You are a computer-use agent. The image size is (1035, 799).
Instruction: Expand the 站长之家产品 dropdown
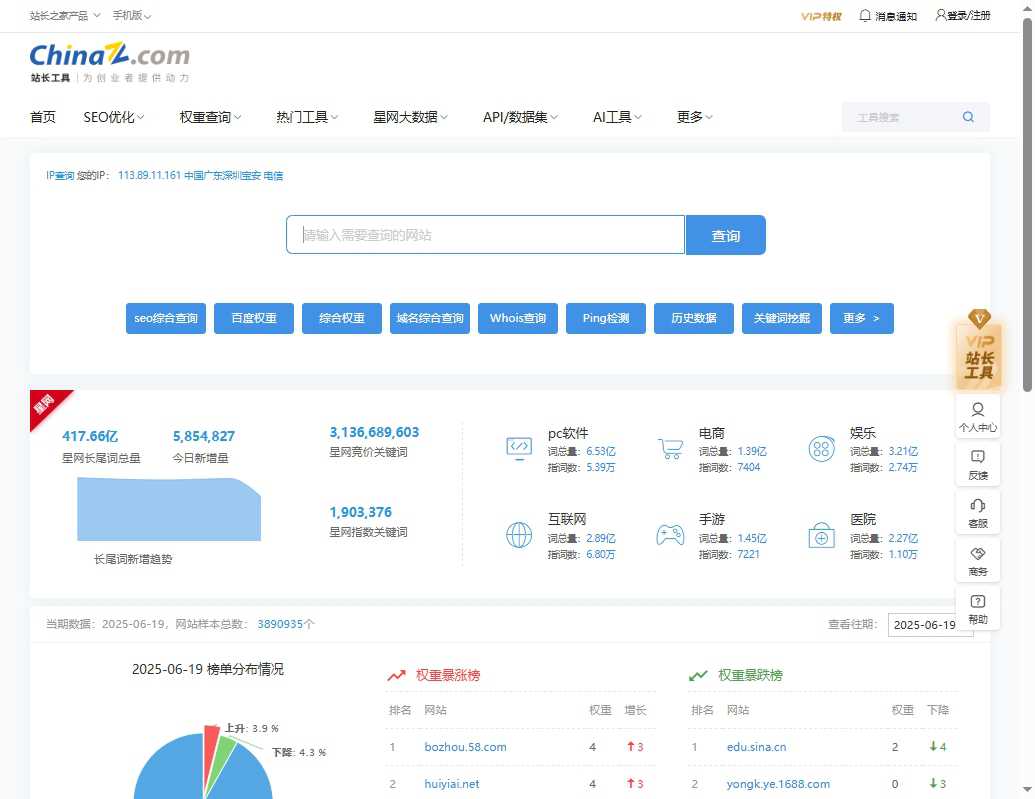pos(60,15)
